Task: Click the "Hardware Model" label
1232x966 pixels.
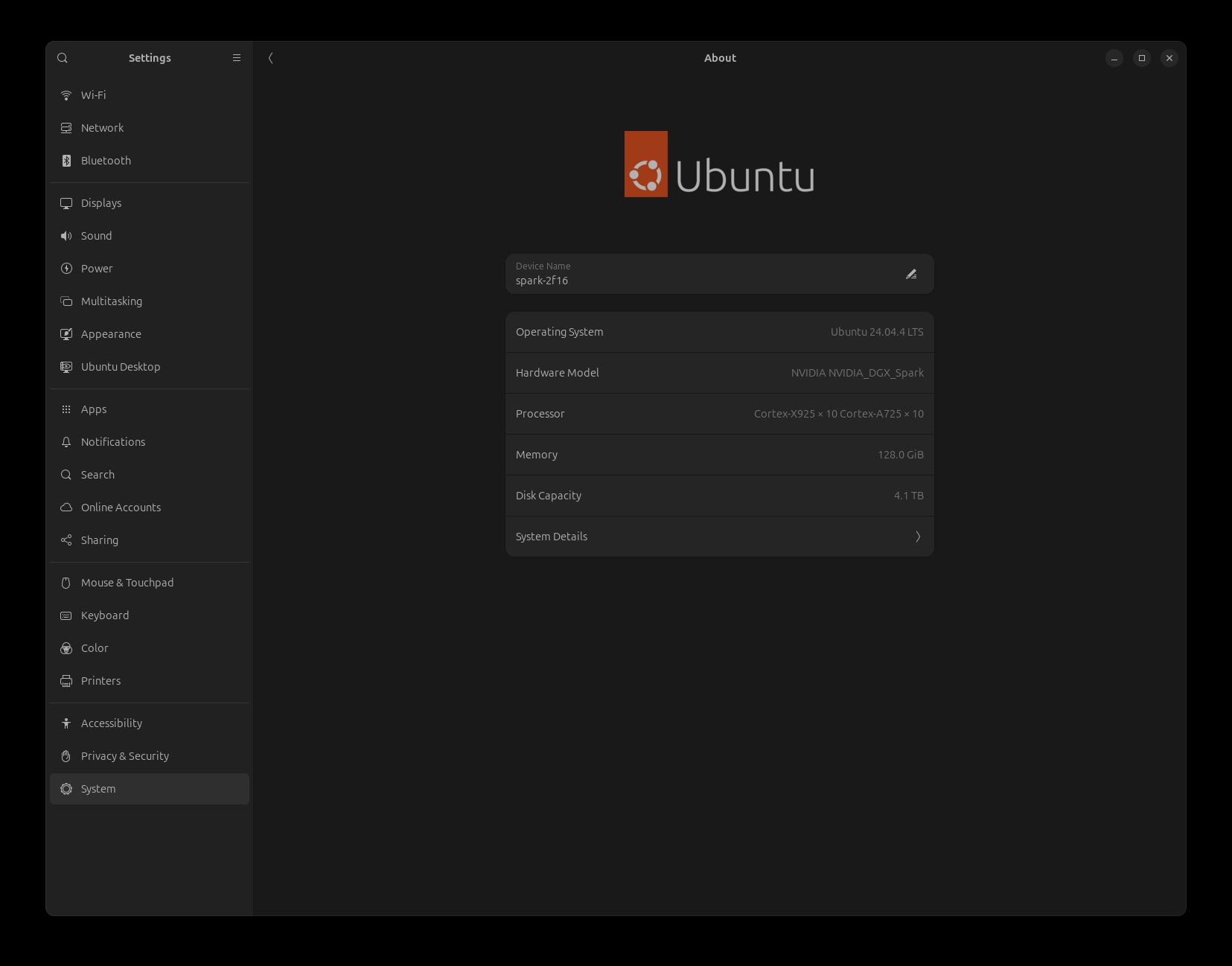Action: pyautogui.click(x=558, y=373)
